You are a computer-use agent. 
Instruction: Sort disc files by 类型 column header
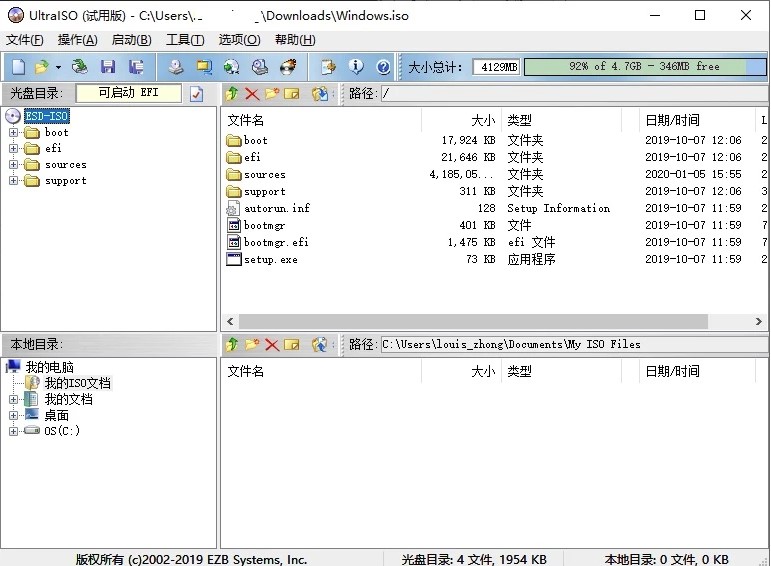point(562,120)
